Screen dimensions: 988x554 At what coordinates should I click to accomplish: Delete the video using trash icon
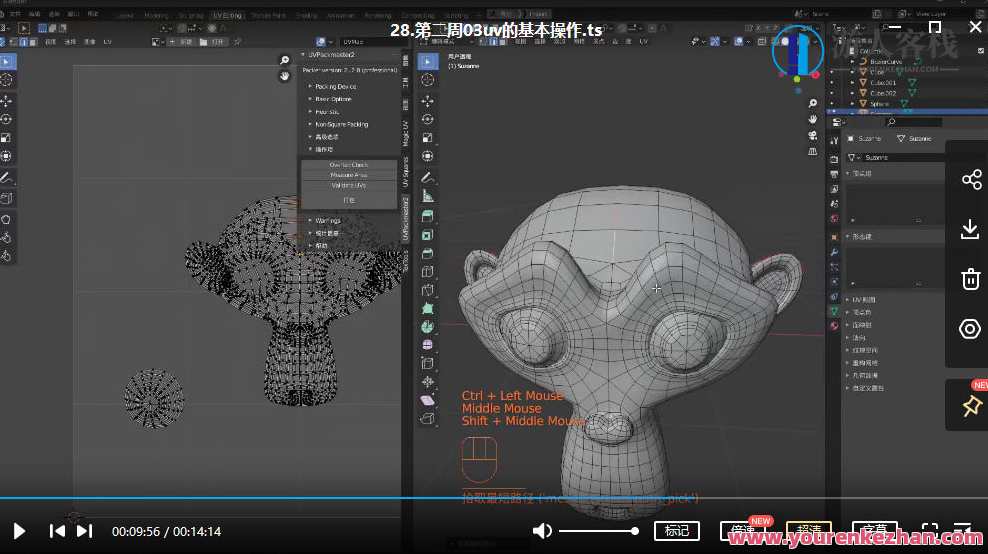970,279
